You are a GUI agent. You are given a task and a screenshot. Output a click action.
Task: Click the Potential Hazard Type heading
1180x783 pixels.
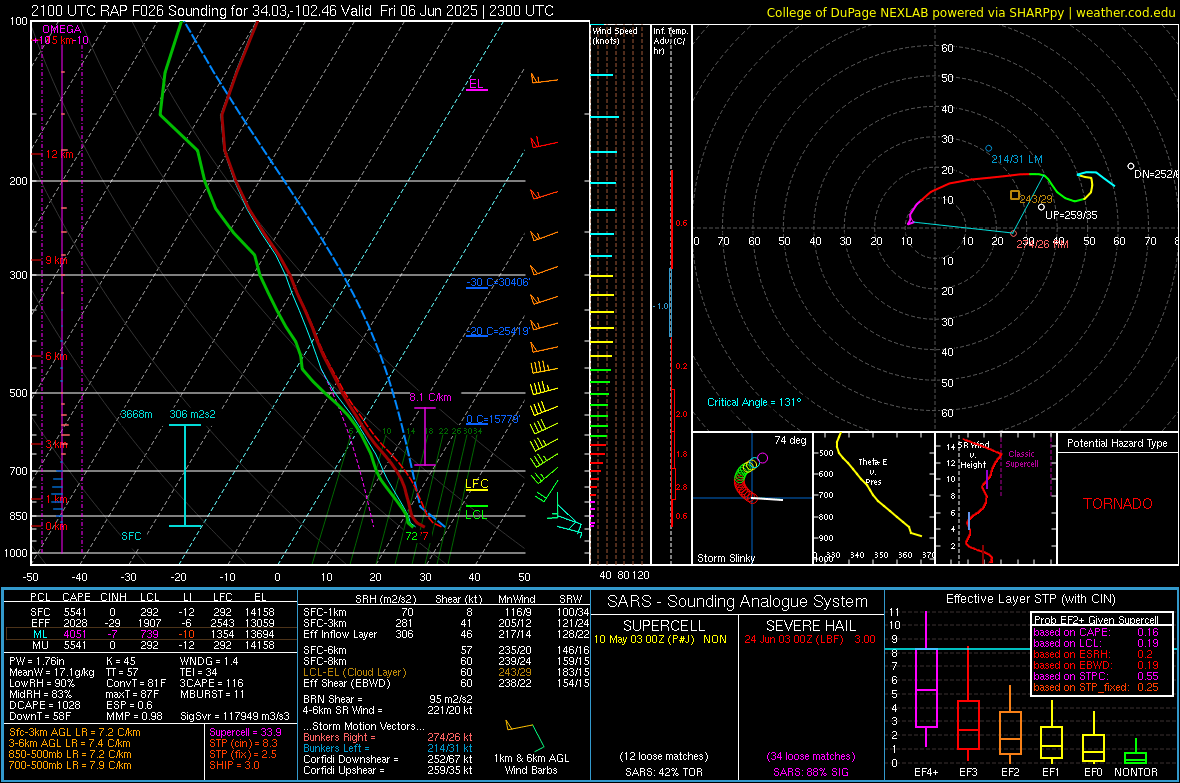point(1118,443)
